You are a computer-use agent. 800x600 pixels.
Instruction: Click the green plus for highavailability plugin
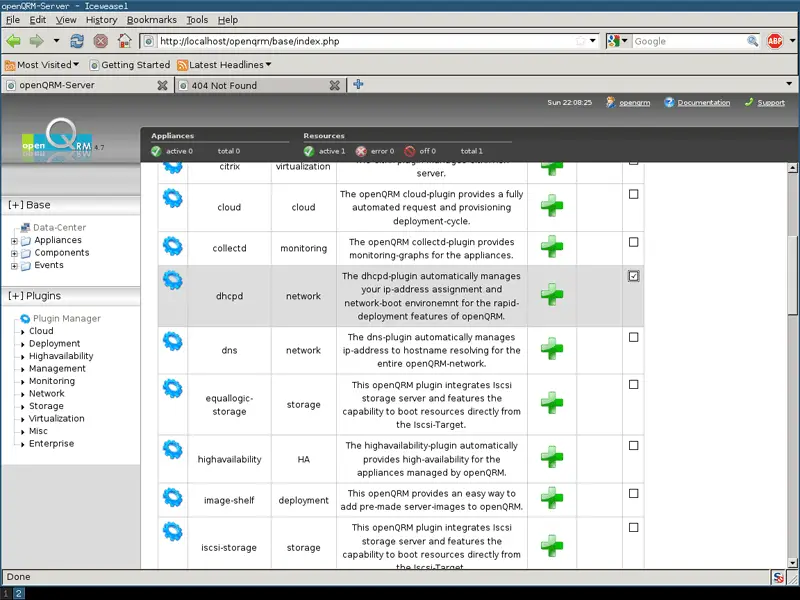[551, 458]
